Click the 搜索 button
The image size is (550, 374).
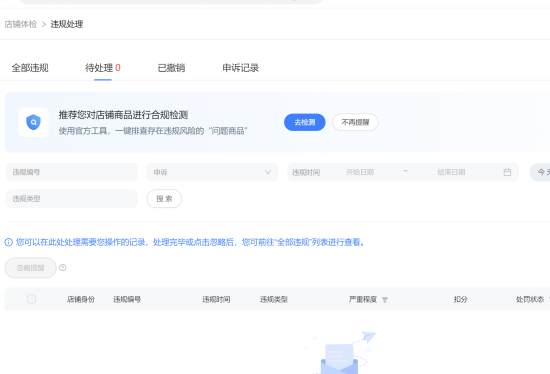(x=164, y=199)
